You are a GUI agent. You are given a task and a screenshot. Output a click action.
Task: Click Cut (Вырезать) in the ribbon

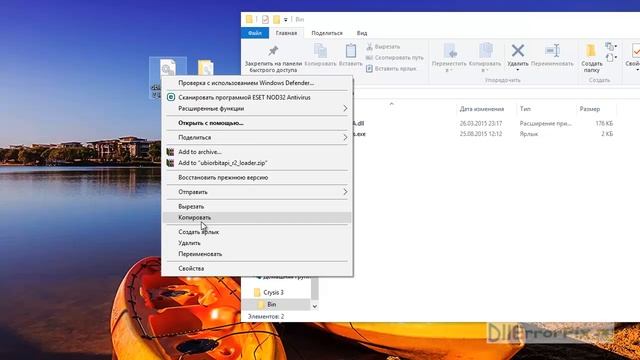(383, 47)
